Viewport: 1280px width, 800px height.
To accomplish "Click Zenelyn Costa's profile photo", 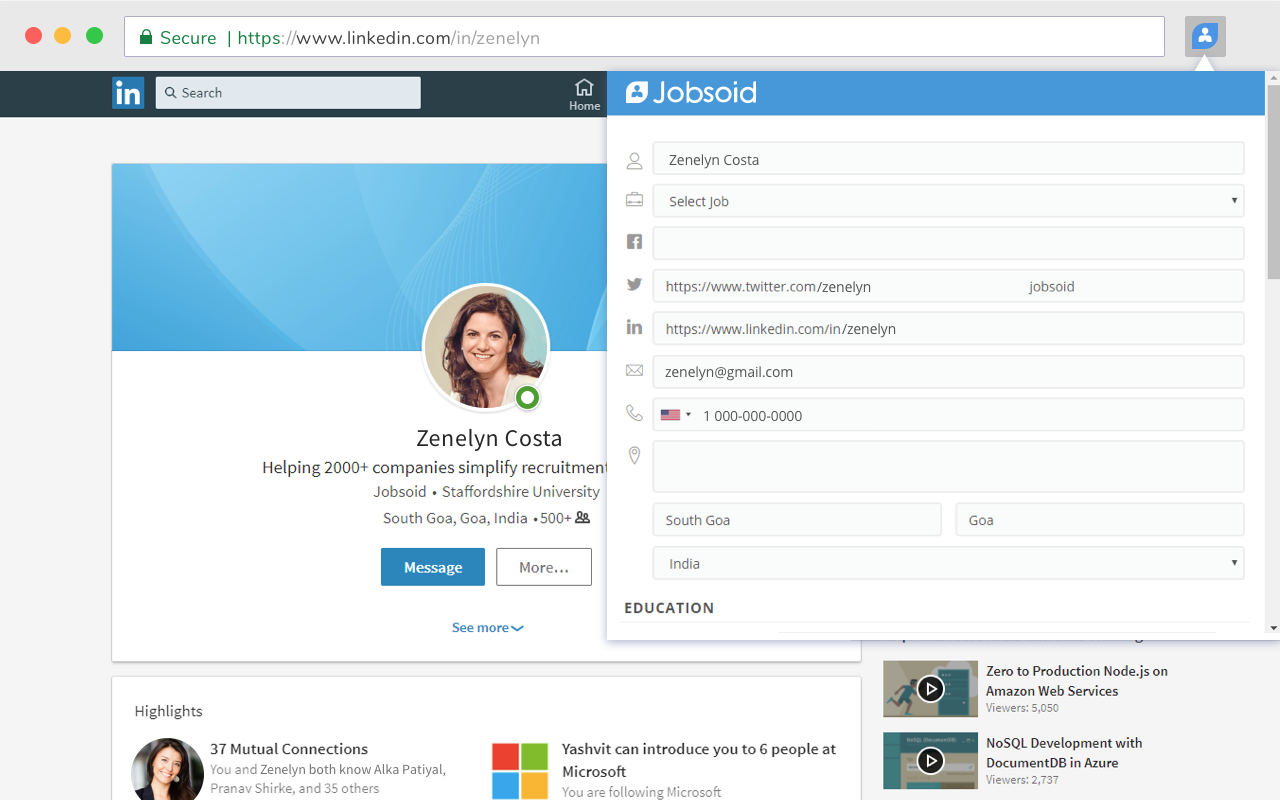I will coord(486,347).
